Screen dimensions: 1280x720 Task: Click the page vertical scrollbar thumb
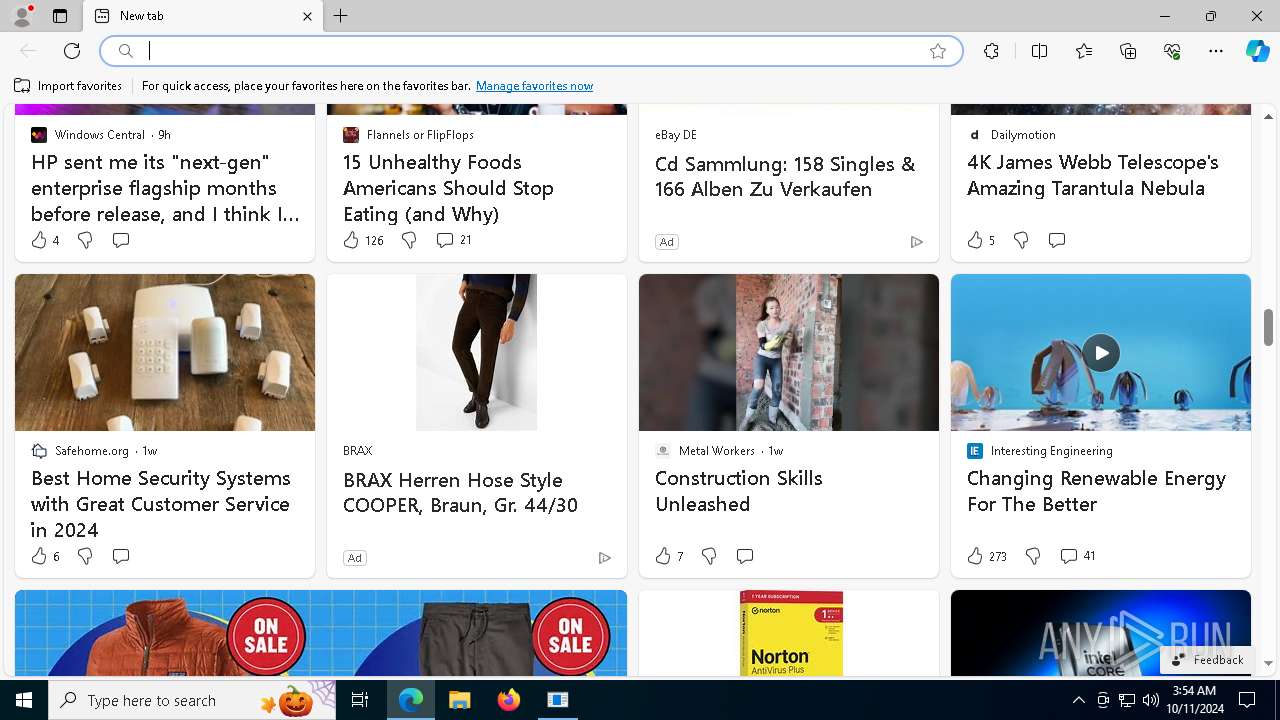pyautogui.click(x=1268, y=327)
